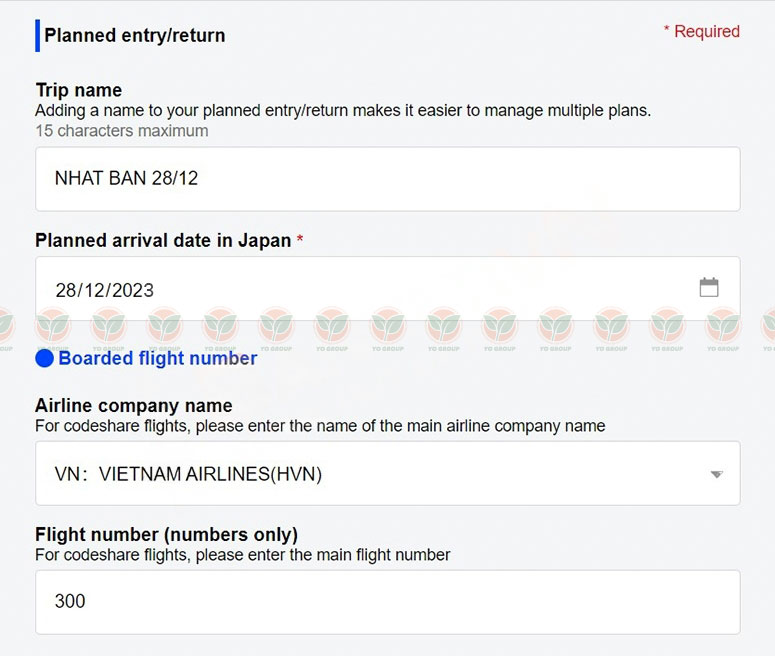
Task: Select the Boarded flight number heading
Action: 158,358
